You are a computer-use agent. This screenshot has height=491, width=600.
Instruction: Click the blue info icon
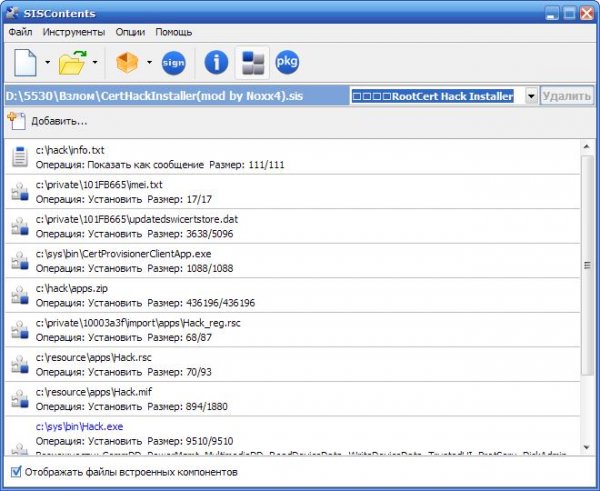(216, 62)
